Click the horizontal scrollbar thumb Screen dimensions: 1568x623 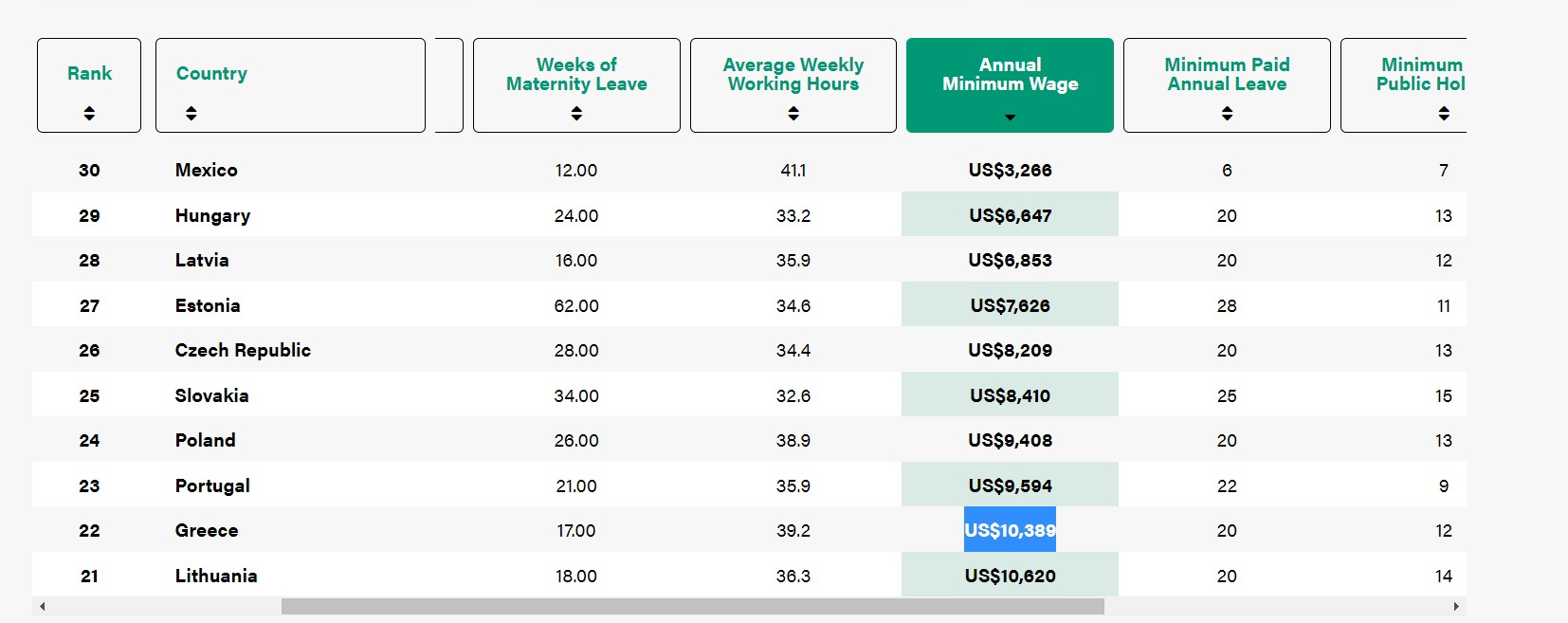pyautogui.click(x=692, y=606)
